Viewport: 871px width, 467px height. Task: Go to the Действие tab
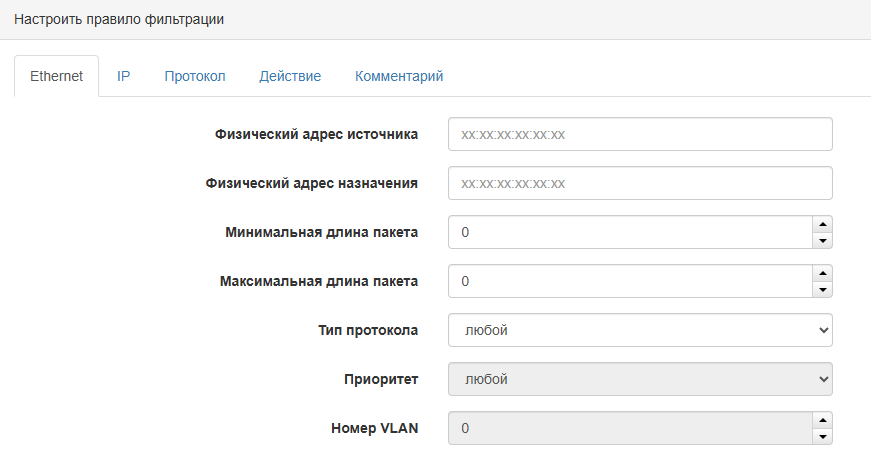[x=290, y=76]
